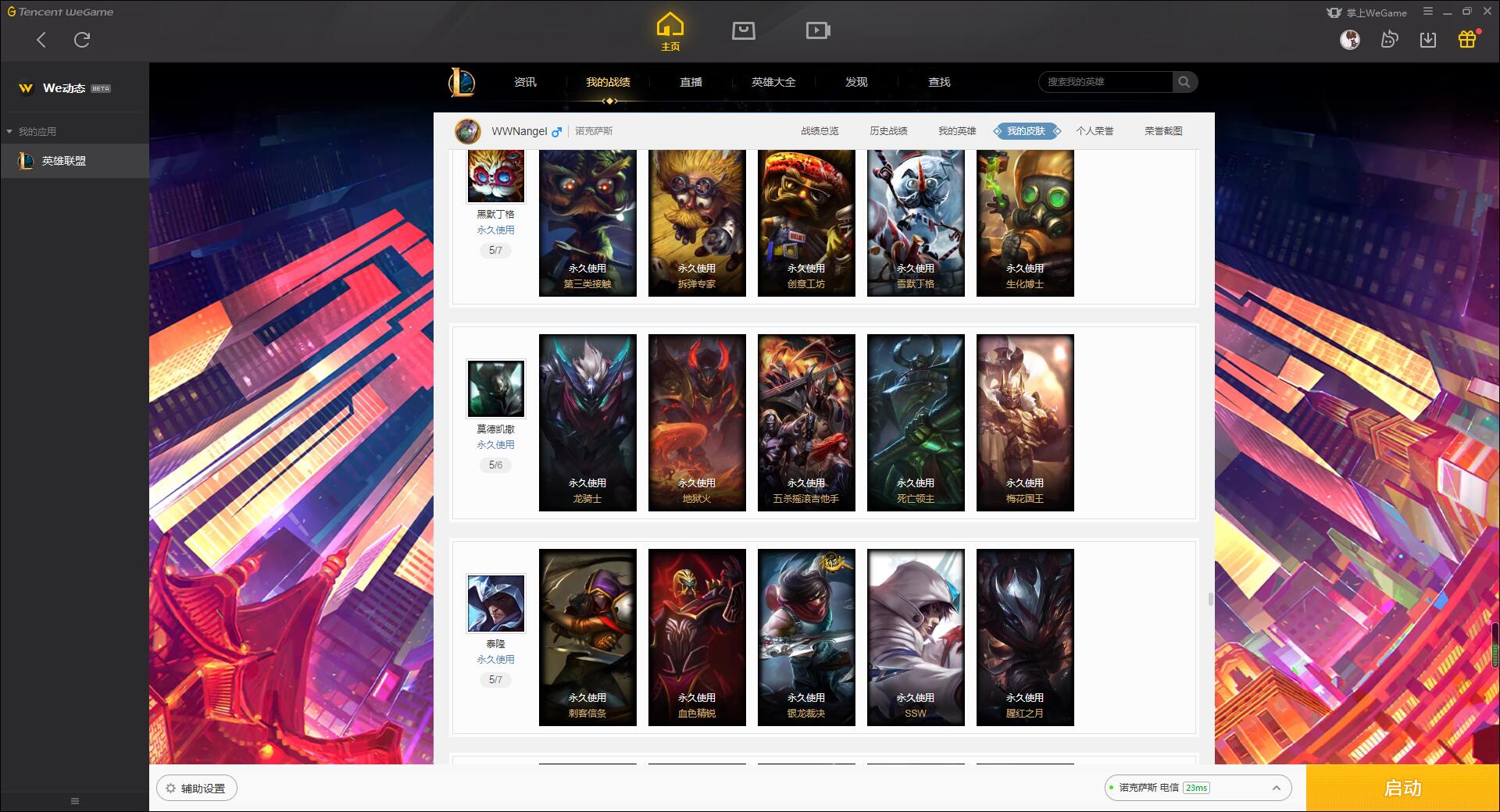
Task: Open 辅助设置 settings button
Action: pos(197,789)
